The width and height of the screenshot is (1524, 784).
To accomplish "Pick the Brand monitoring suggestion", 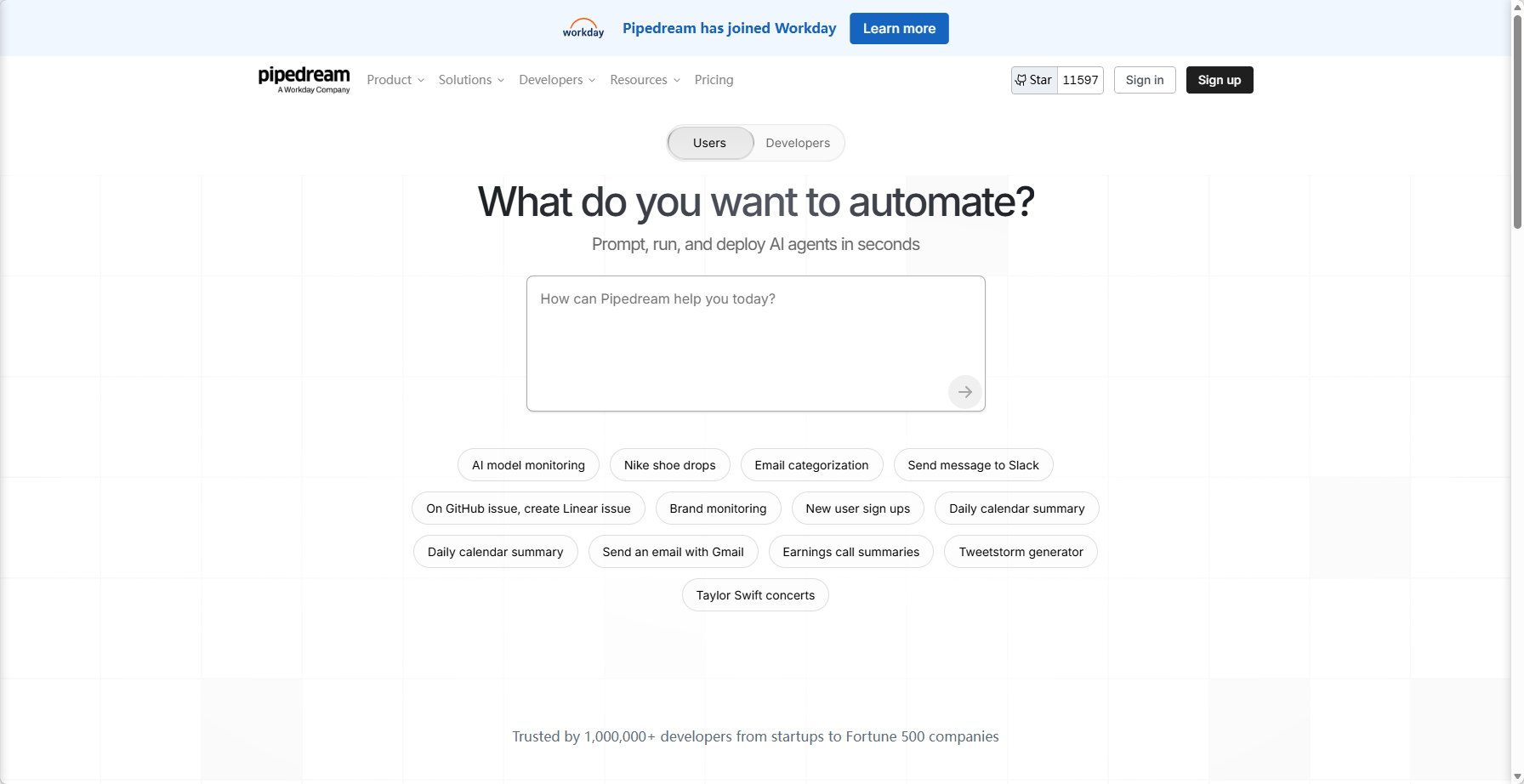I will click(x=718, y=508).
